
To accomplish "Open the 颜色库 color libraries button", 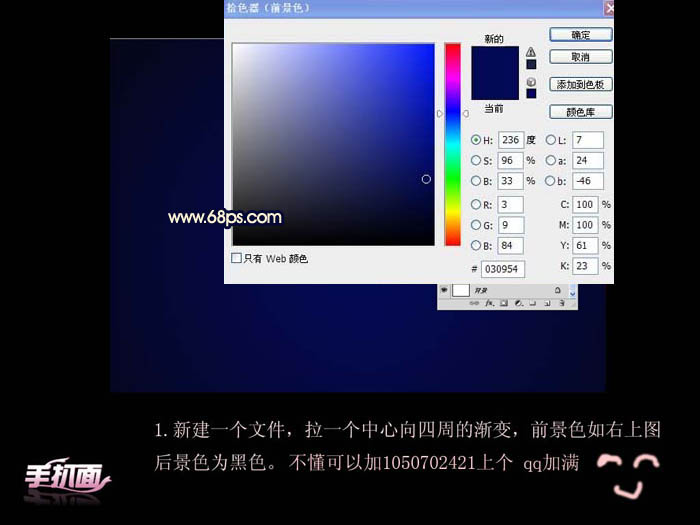I will (580, 112).
